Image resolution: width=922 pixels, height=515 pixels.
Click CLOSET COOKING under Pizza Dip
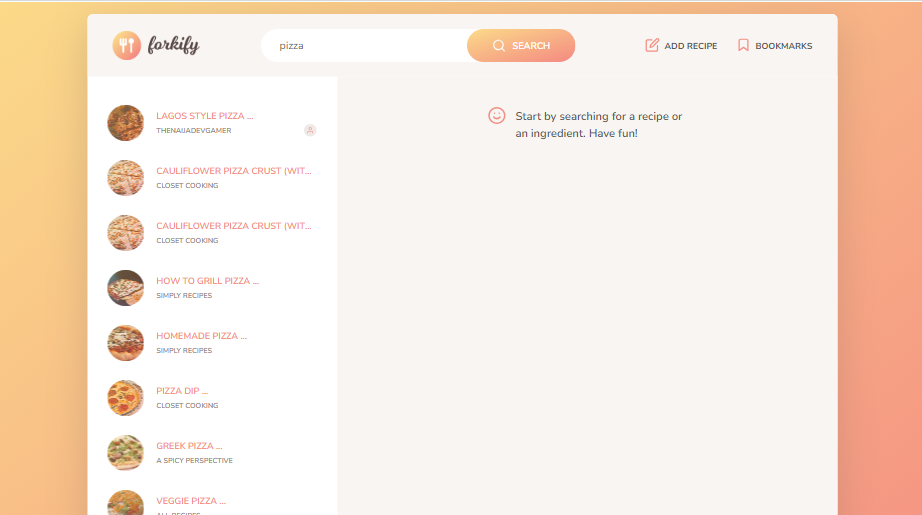[187, 406]
